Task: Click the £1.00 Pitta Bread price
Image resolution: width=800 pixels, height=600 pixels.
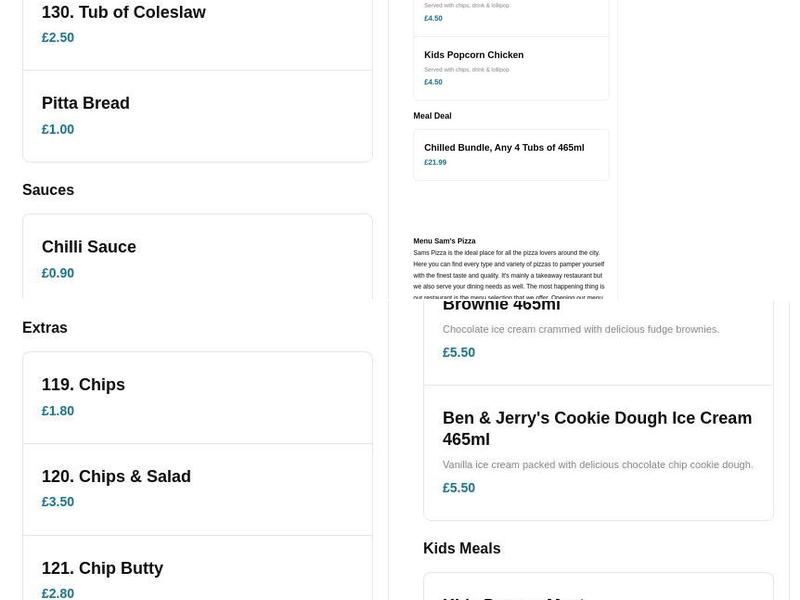Action: point(58,130)
